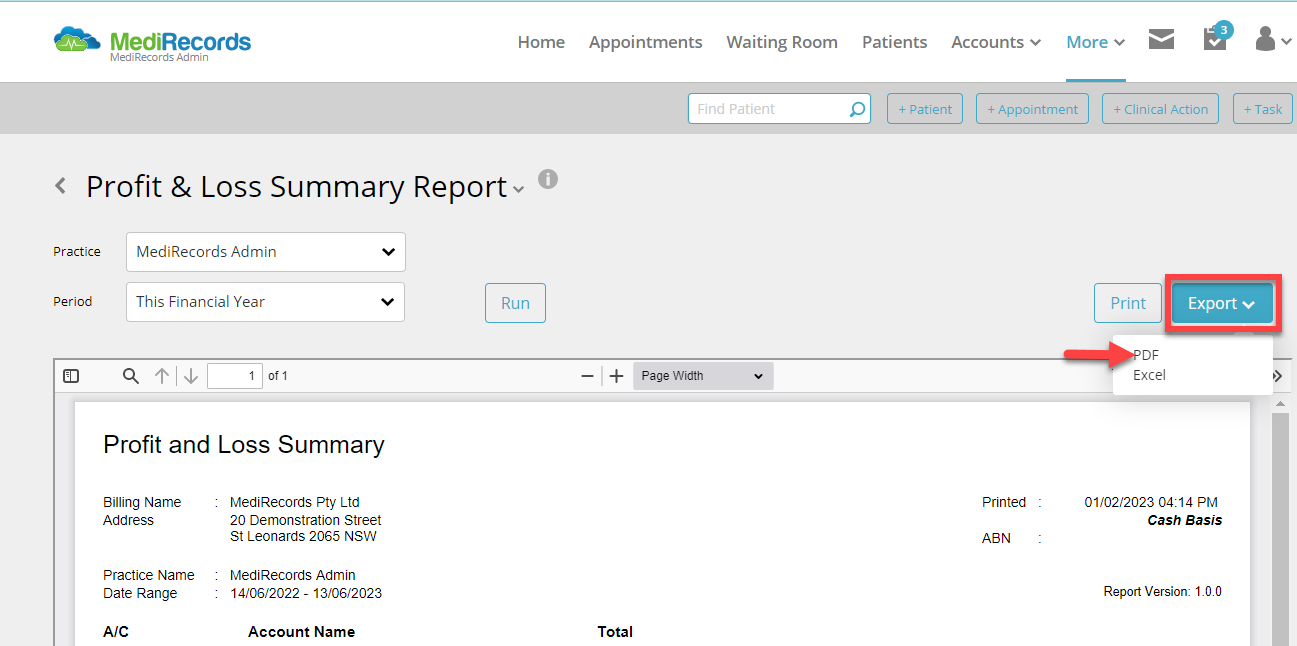The width and height of the screenshot is (1297, 646).
Task: Click the + Appointment button
Action: pos(1033,109)
